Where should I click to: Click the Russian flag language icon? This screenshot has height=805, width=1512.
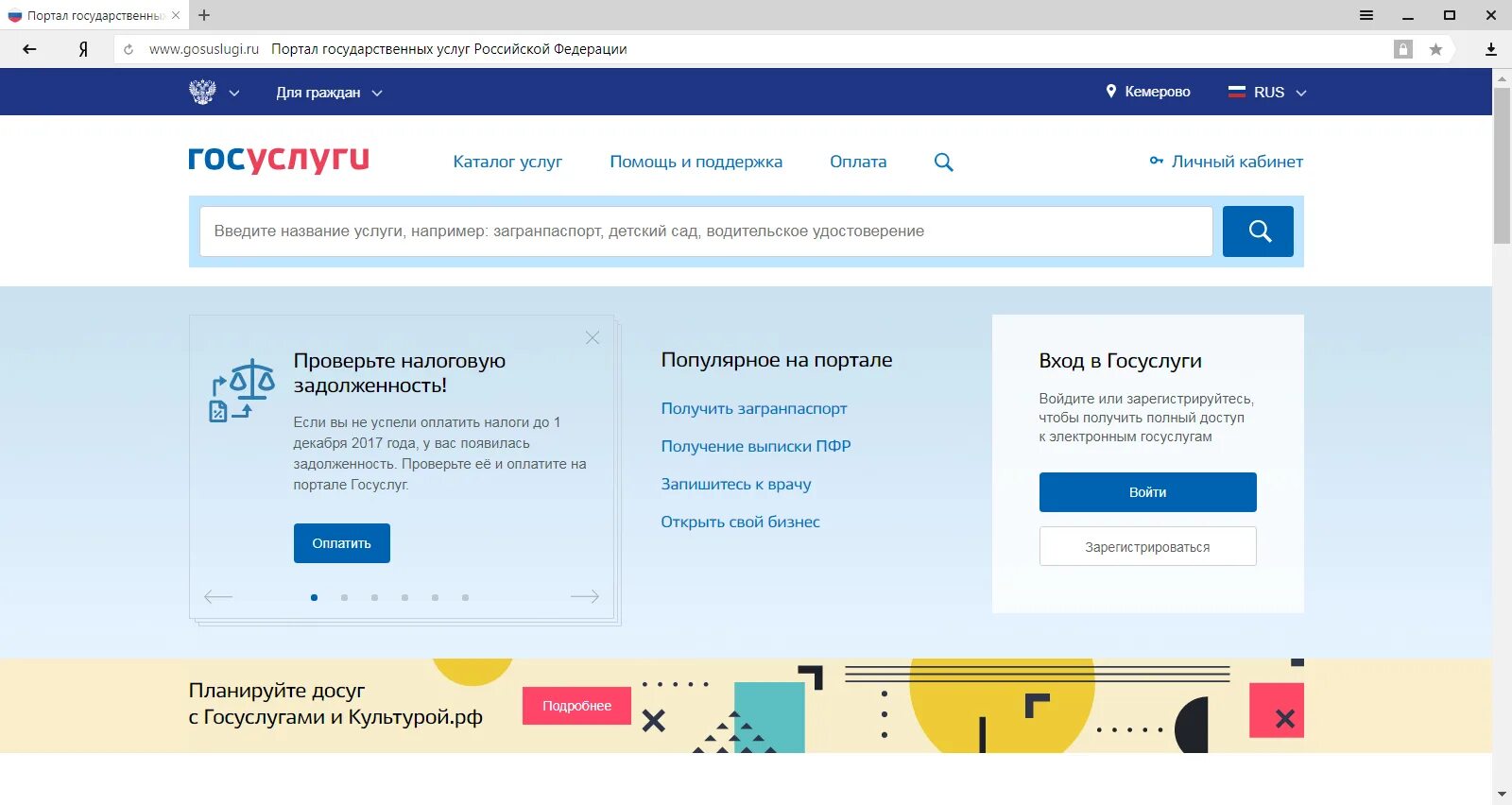(1237, 92)
